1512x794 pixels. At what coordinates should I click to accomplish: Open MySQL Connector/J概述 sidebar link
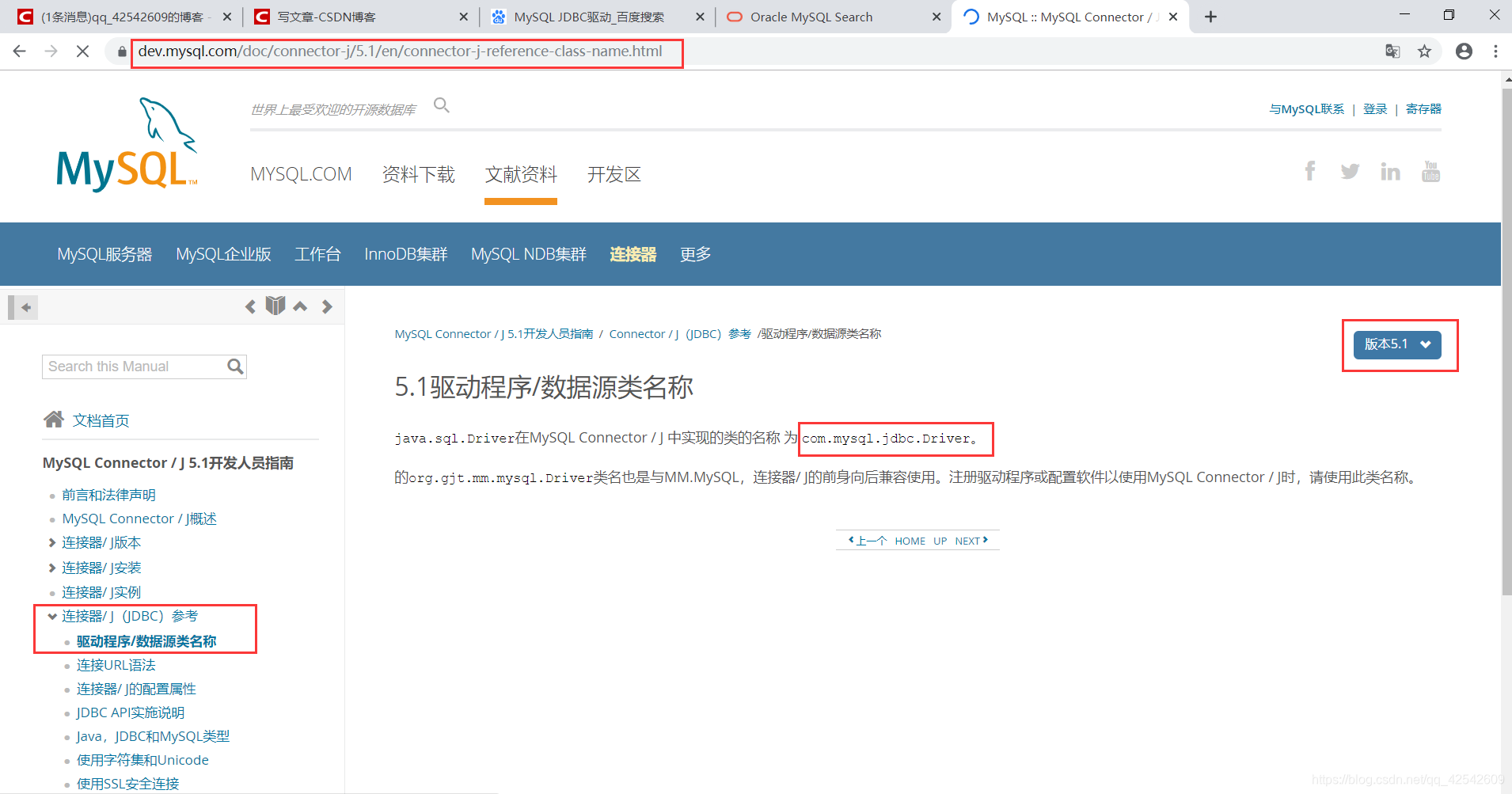click(x=139, y=519)
